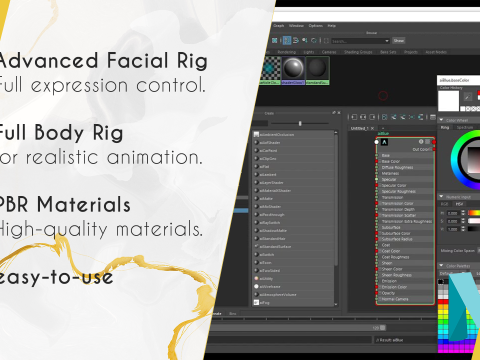
Task: Click the sort icon in browser toolbar
Action: point(305,40)
